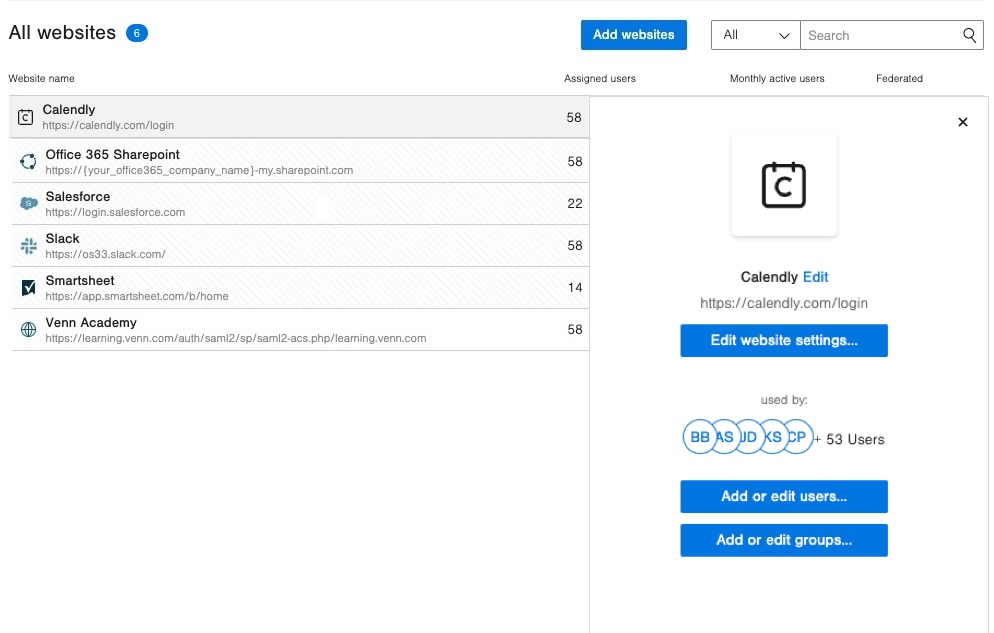Click the Add websites button

point(633,35)
